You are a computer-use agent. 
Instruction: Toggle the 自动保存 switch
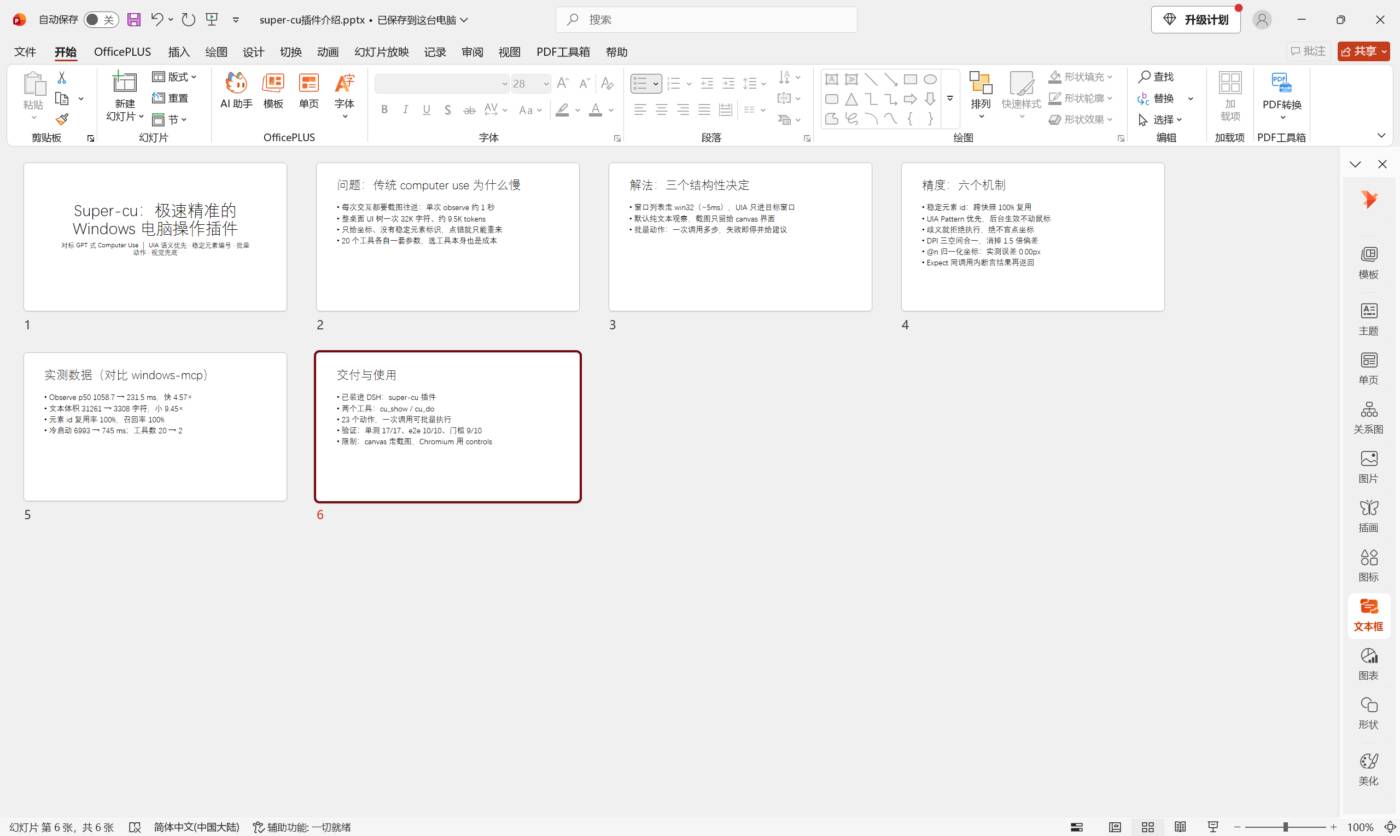pos(100,19)
